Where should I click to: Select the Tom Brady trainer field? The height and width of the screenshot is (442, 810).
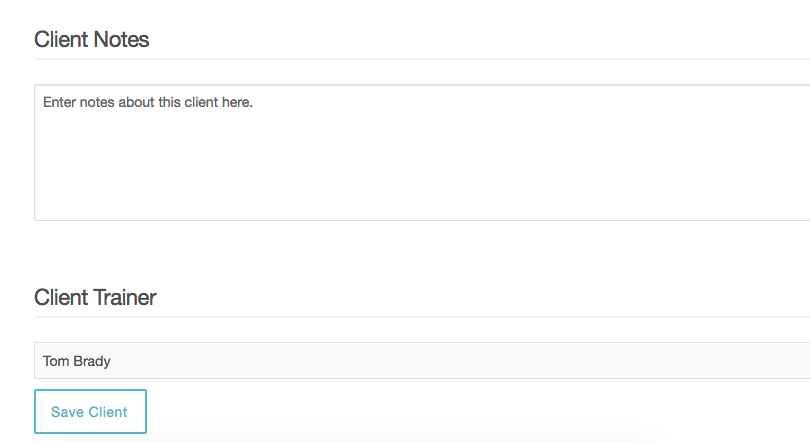pos(300,361)
